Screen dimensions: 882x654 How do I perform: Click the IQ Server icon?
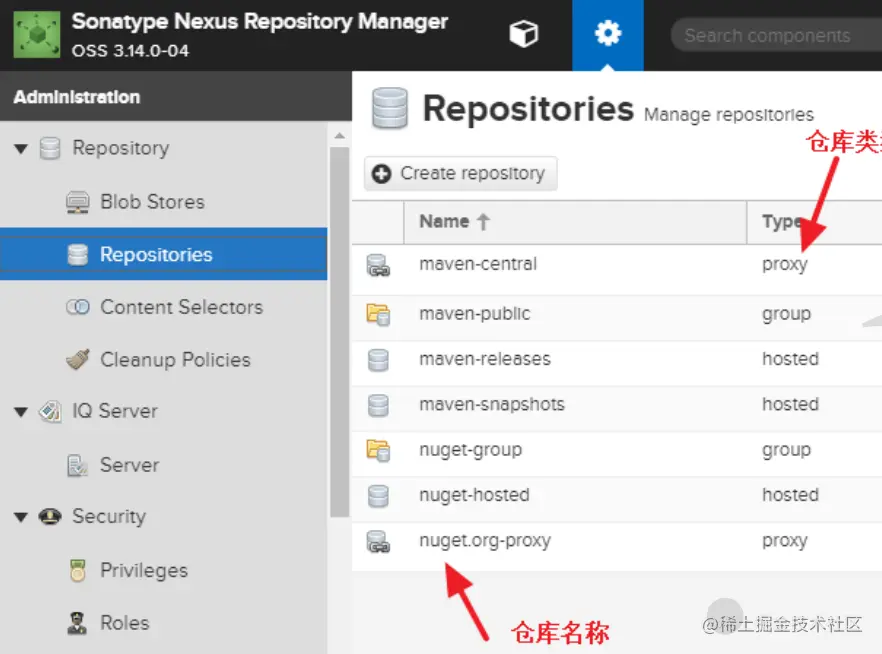50,411
